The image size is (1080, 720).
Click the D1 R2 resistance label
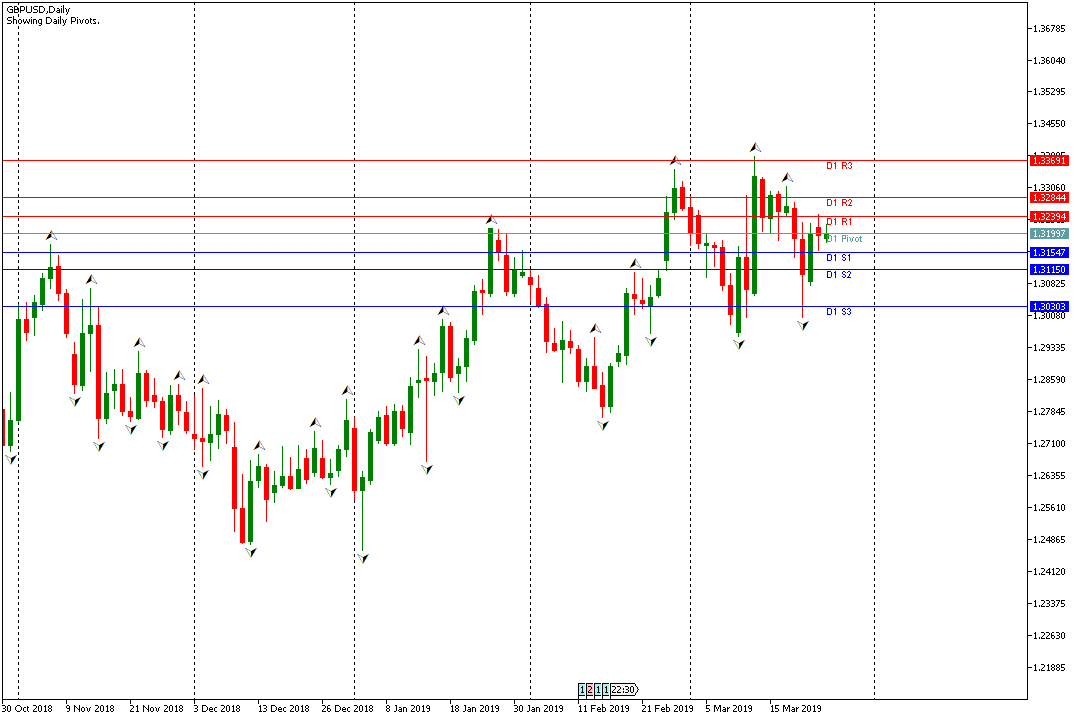pos(838,203)
